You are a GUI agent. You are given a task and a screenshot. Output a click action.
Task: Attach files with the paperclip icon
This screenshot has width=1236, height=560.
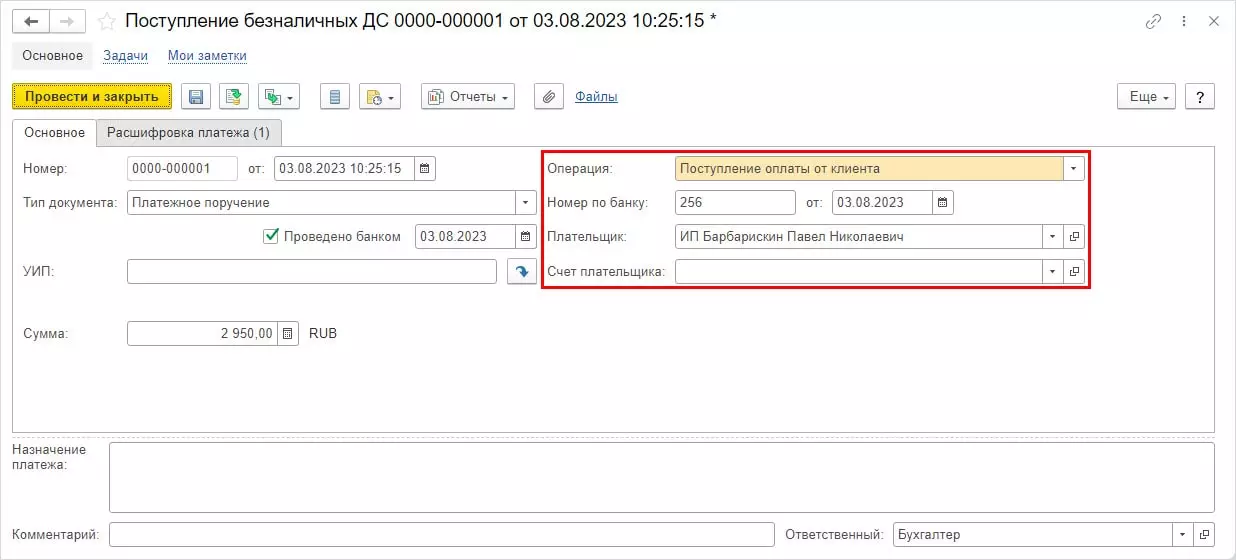pos(548,97)
